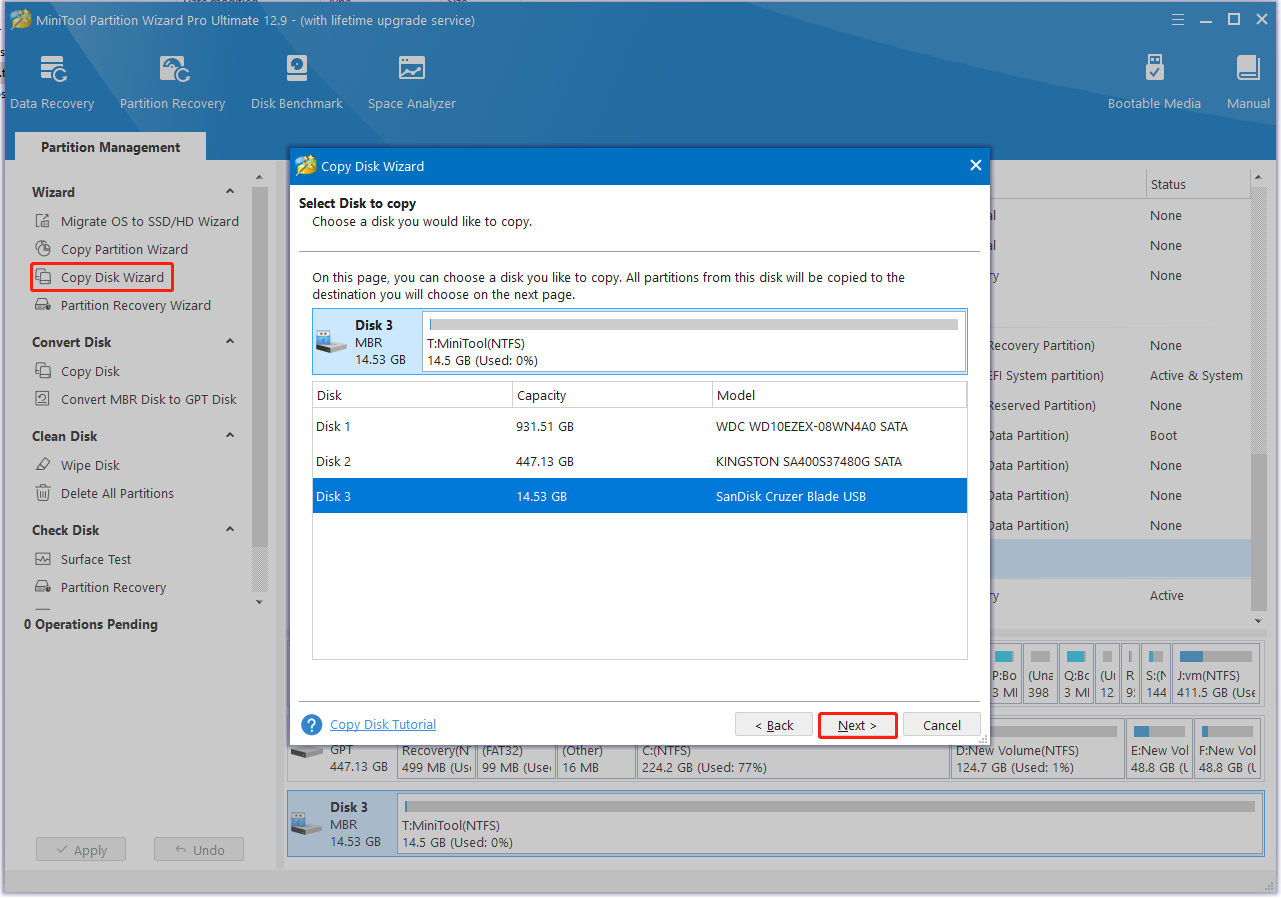Select Disk 2 KINGSTON row

(640, 461)
